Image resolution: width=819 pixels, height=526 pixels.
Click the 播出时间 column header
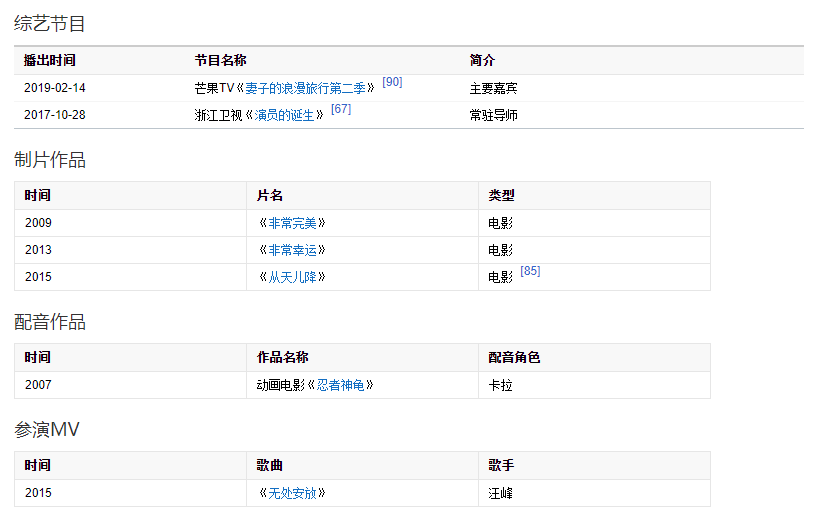click(49, 60)
